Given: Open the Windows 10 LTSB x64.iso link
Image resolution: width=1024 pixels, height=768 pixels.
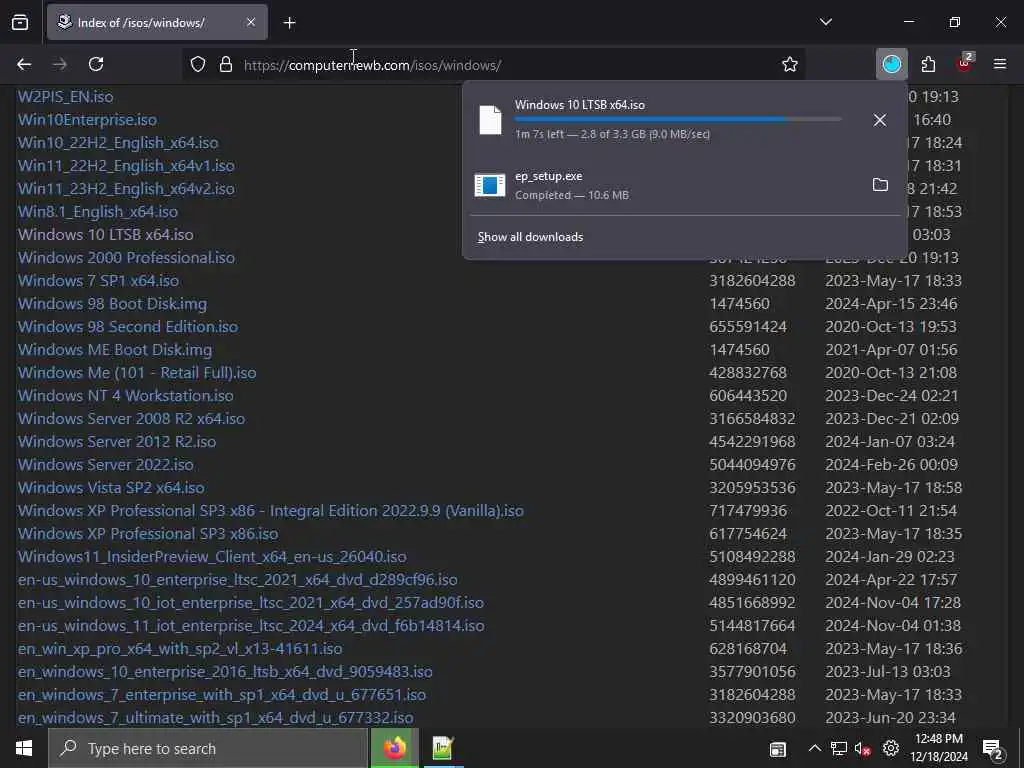Looking at the screenshot, I should point(105,234).
